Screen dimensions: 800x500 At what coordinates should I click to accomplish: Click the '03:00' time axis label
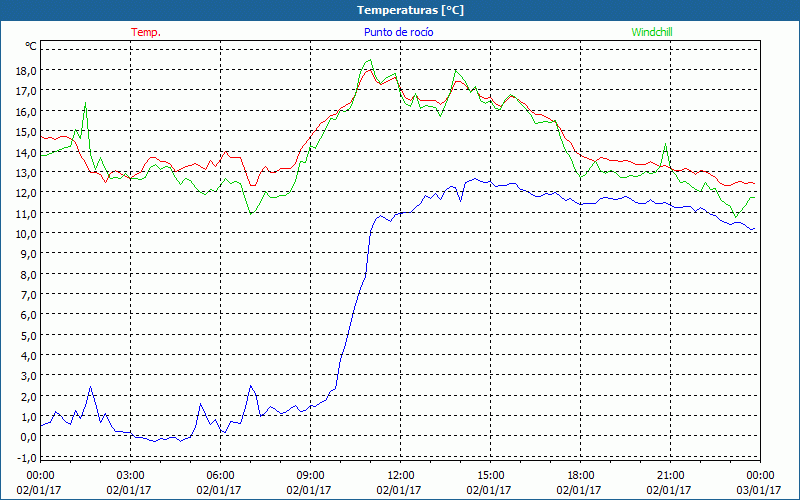(131, 475)
